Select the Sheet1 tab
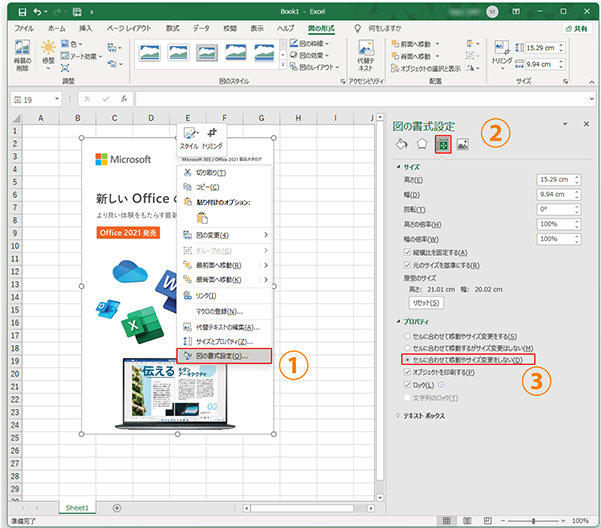This screenshot has height=528, width=601. (77, 508)
